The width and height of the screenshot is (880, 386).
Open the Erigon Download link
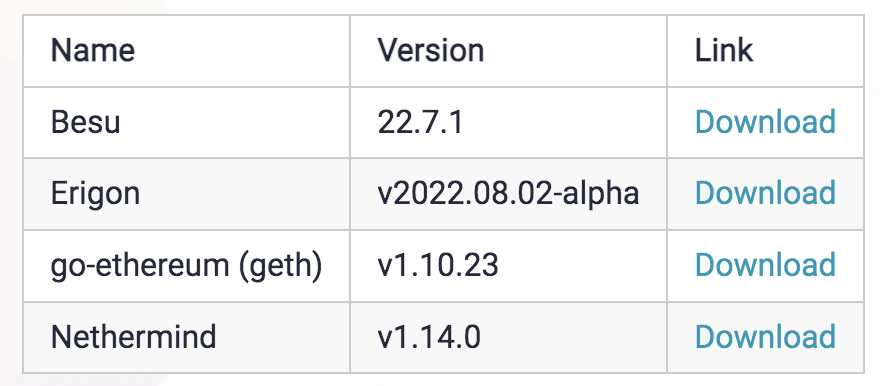pyautogui.click(x=765, y=194)
